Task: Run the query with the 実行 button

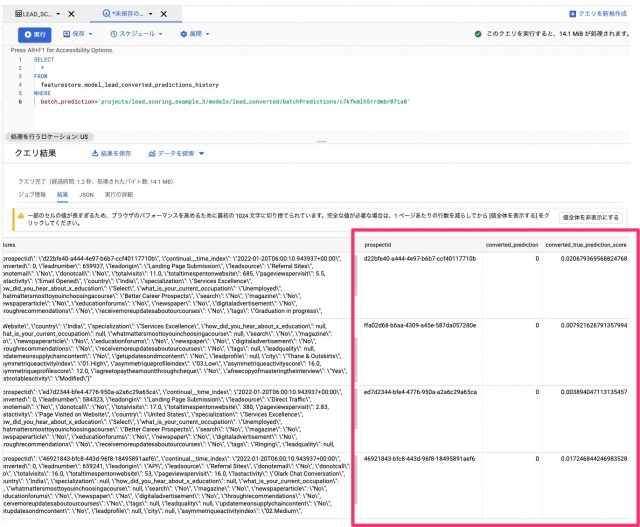Action: (x=34, y=35)
